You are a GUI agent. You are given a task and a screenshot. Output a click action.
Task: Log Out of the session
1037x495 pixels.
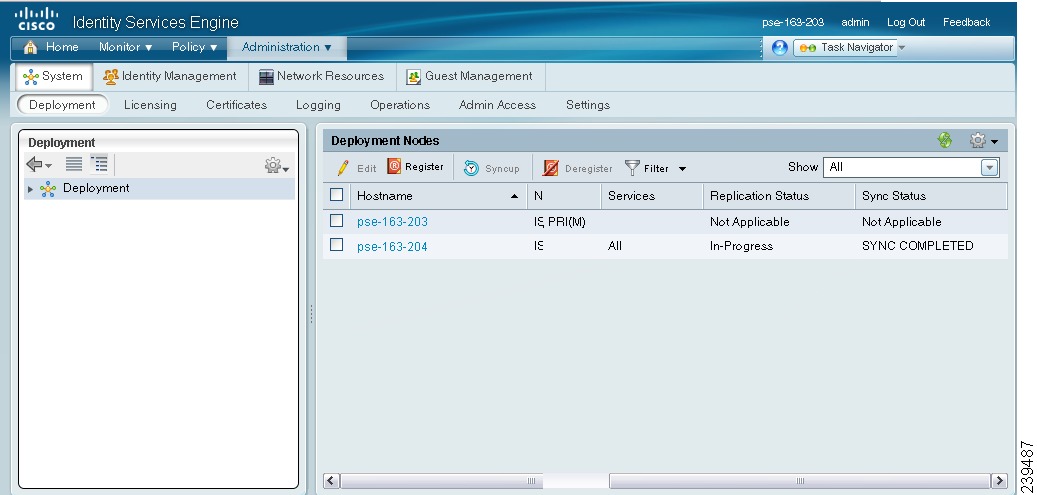click(x=905, y=22)
